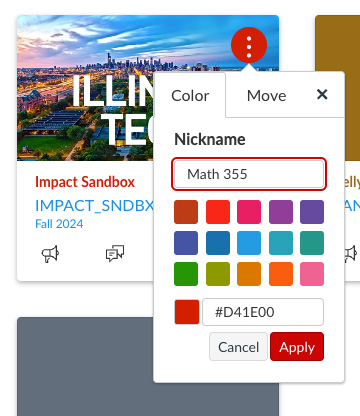This screenshot has height=416, width=360.
Task: Click the gray course card below
Action: (85, 367)
